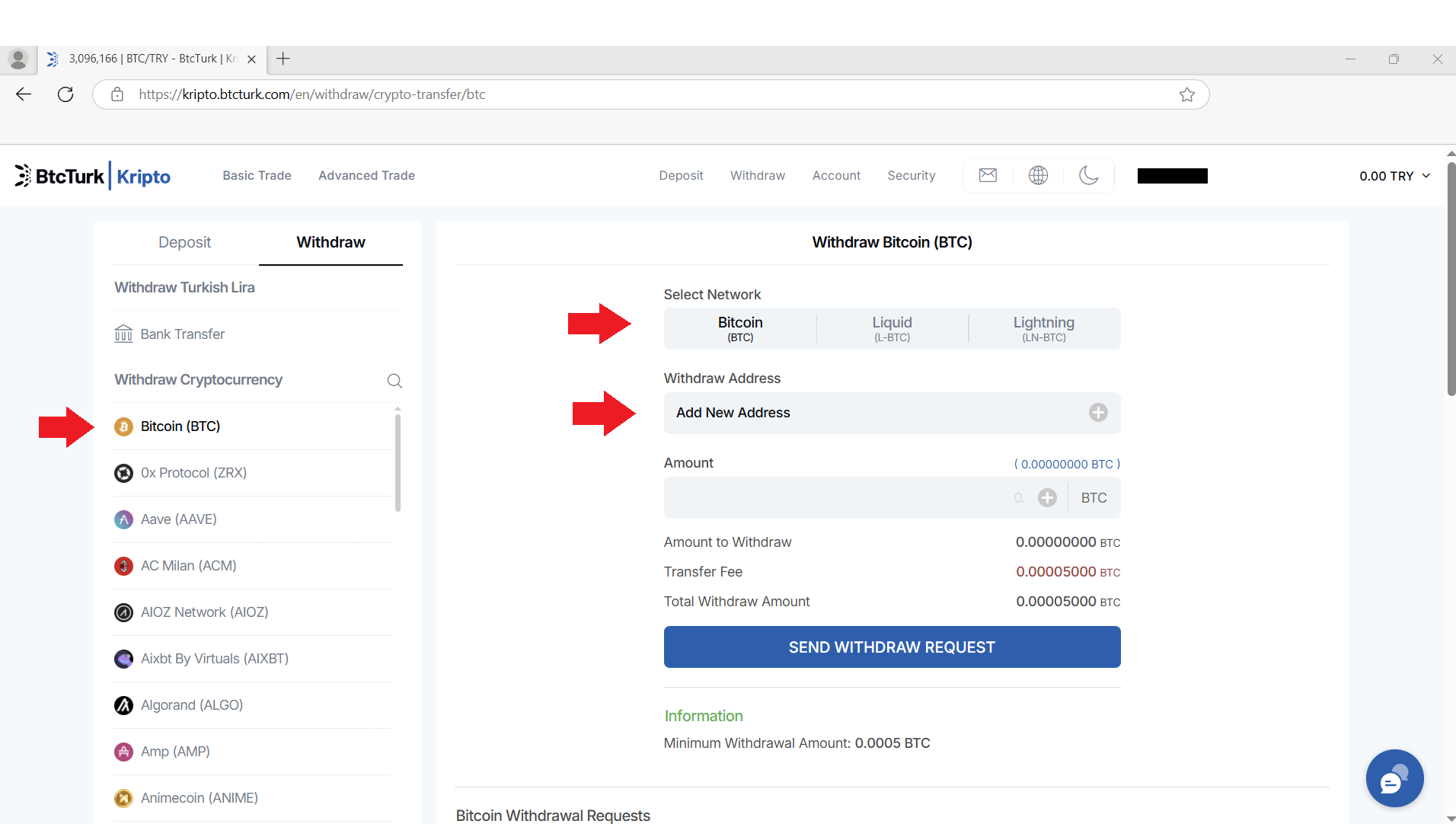Expand the 0.00 TRY balance dropdown
The image size is (1456, 824).
[1394, 176]
